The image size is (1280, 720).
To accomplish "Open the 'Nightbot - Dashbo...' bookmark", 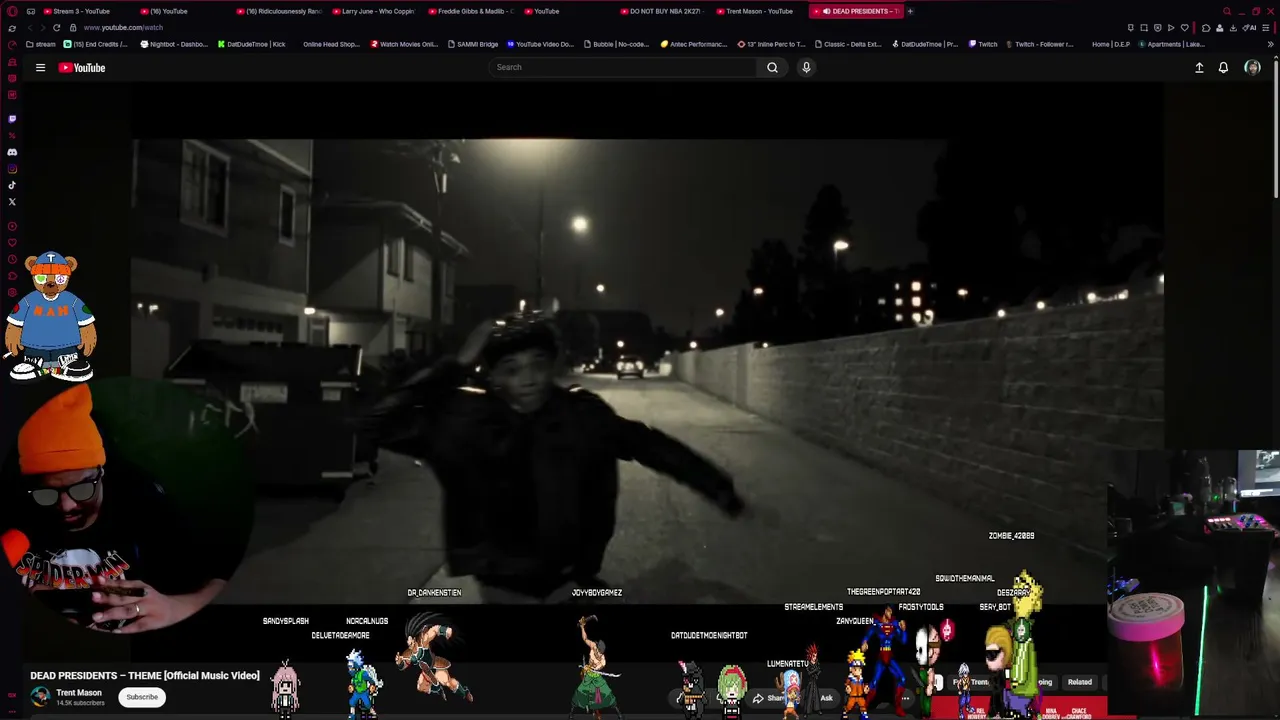I will click(173, 44).
